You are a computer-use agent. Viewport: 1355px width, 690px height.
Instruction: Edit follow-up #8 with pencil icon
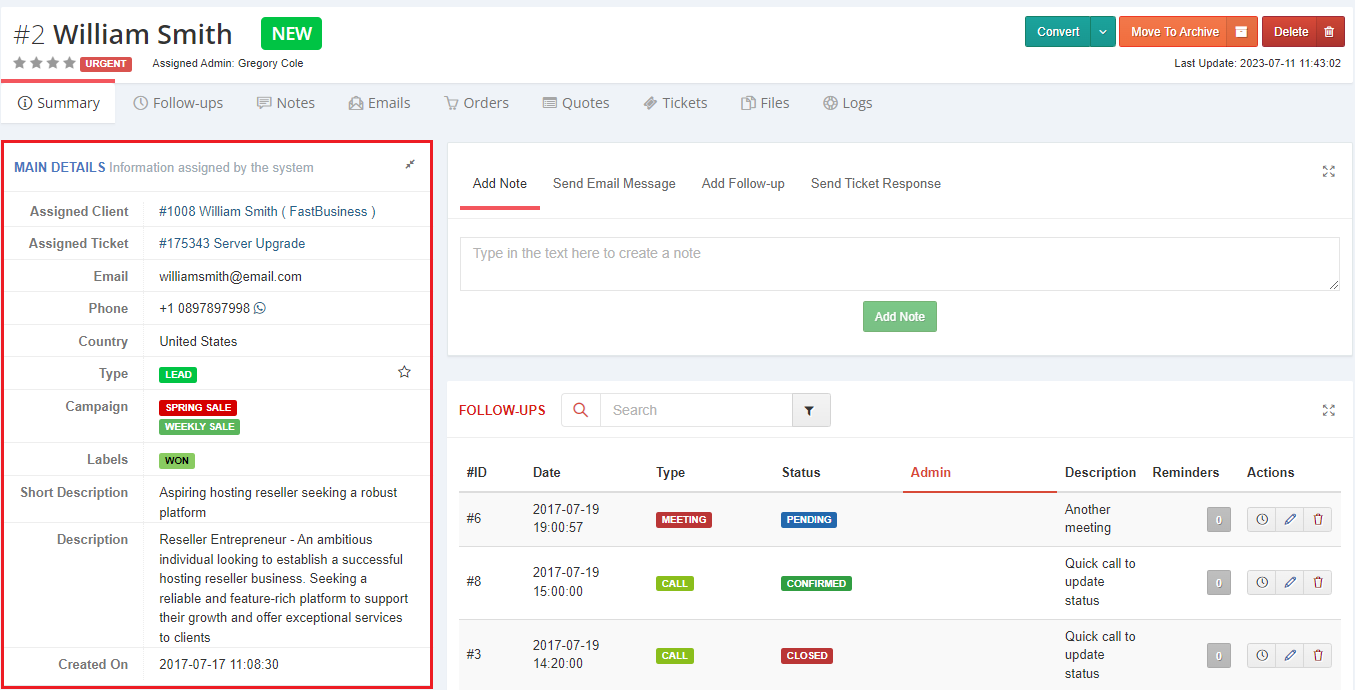click(1290, 582)
